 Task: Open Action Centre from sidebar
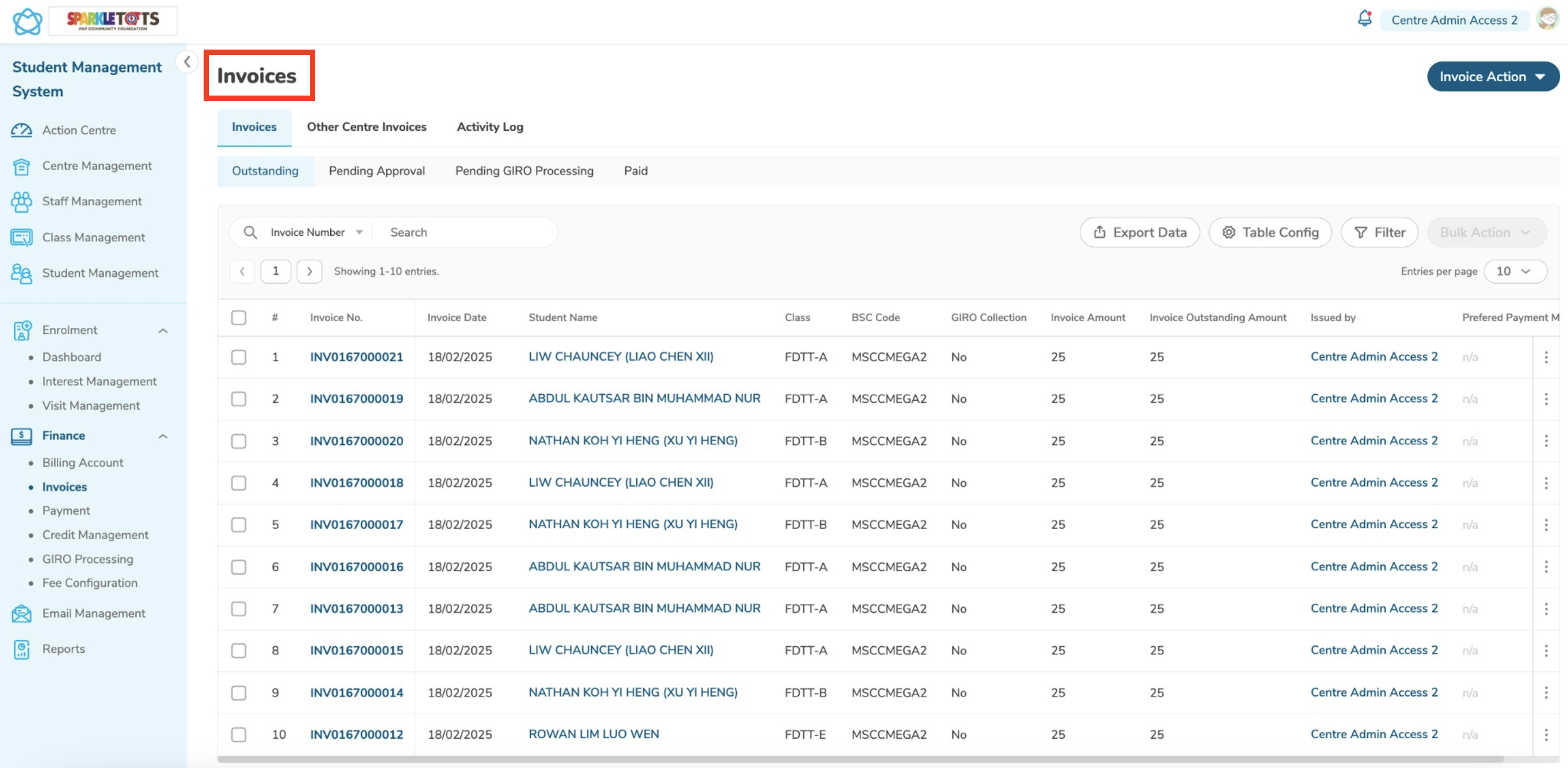tap(79, 130)
